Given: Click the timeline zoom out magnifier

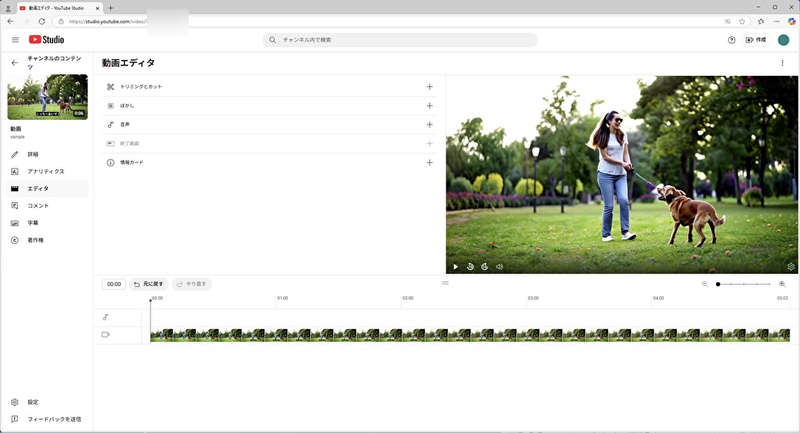Looking at the screenshot, I should 705,284.
